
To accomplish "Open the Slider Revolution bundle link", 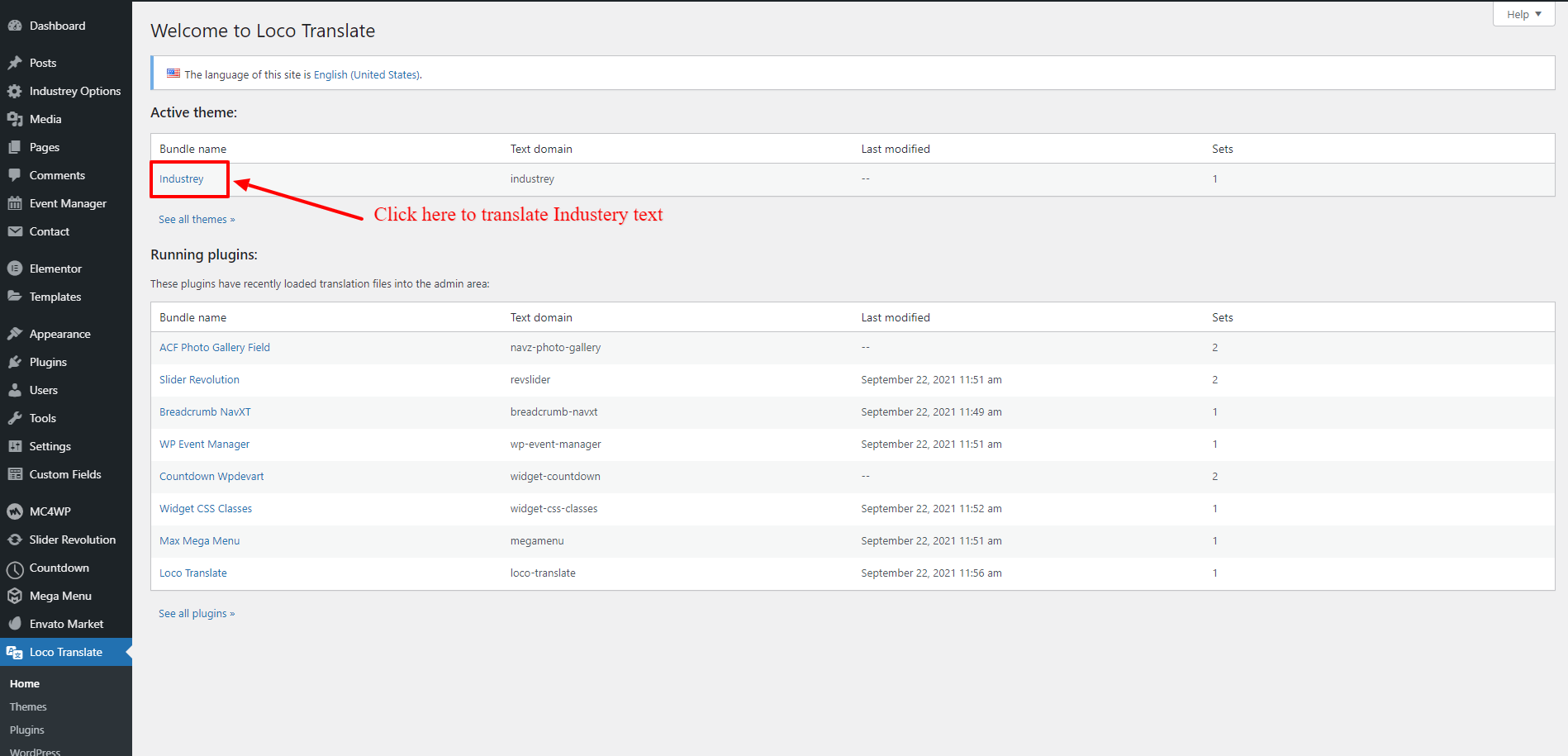I will [x=199, y=379].
